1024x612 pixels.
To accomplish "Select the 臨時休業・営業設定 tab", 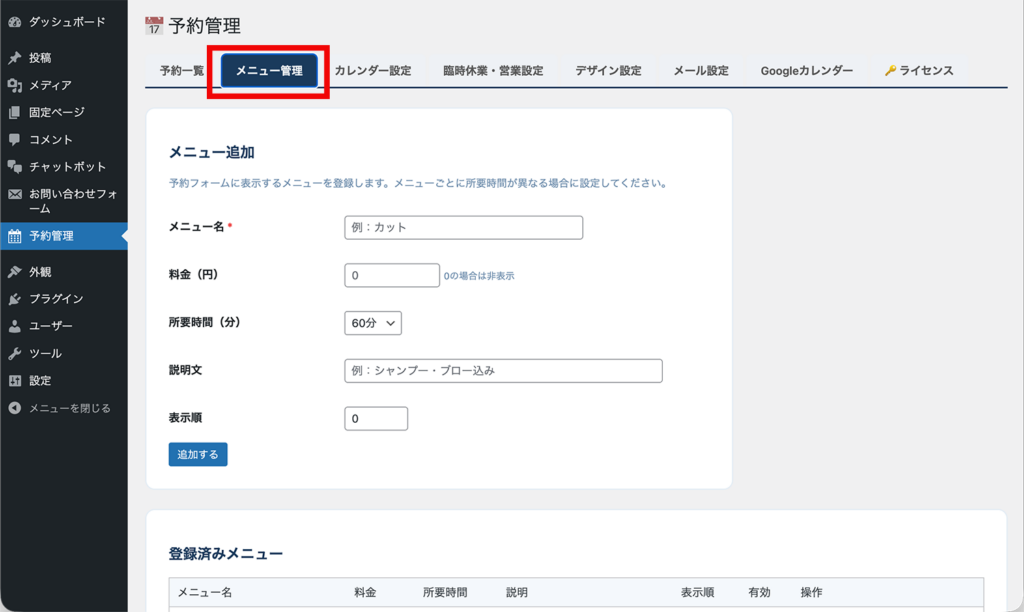I will [493, 71].
